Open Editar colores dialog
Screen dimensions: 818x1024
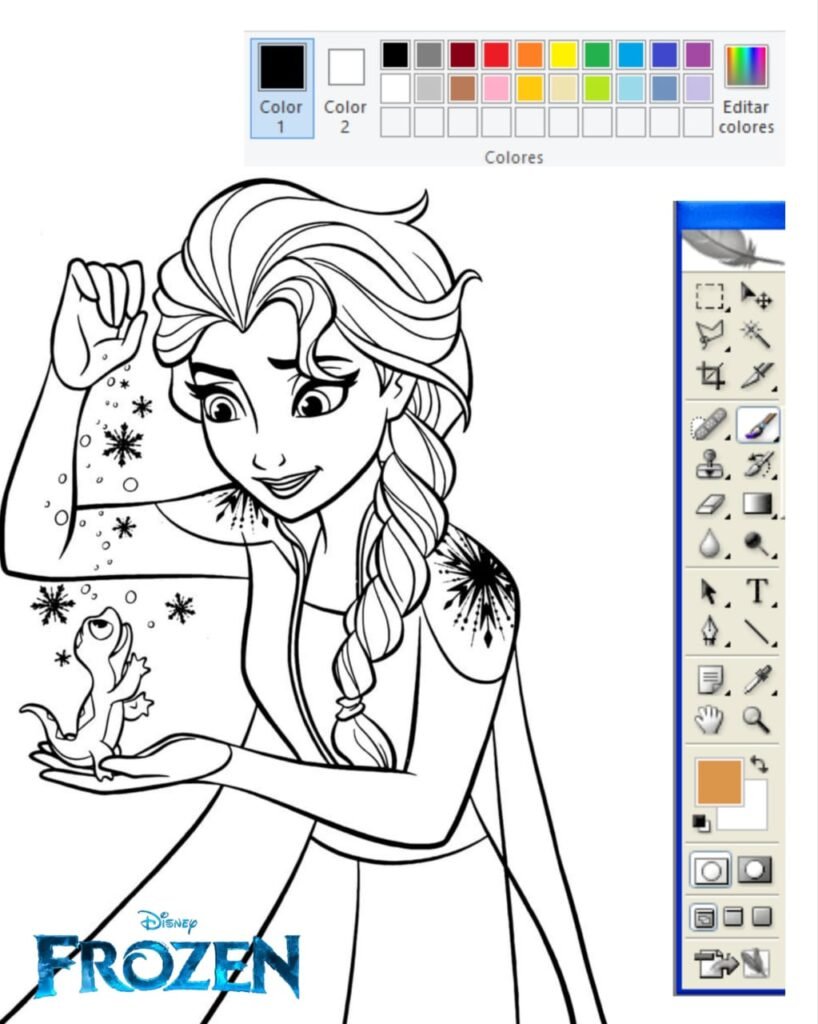click(746, 89)
